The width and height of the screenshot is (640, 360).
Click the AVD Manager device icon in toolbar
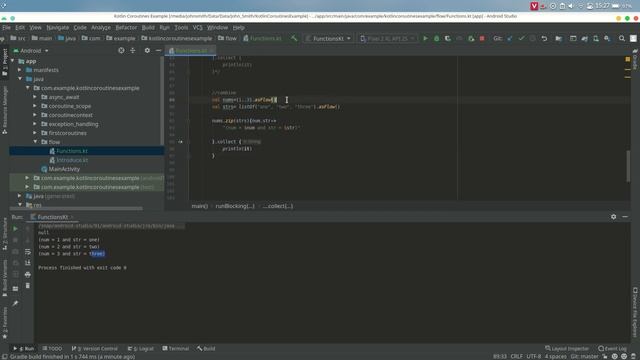pyautogui.click(x=596, y=38)
